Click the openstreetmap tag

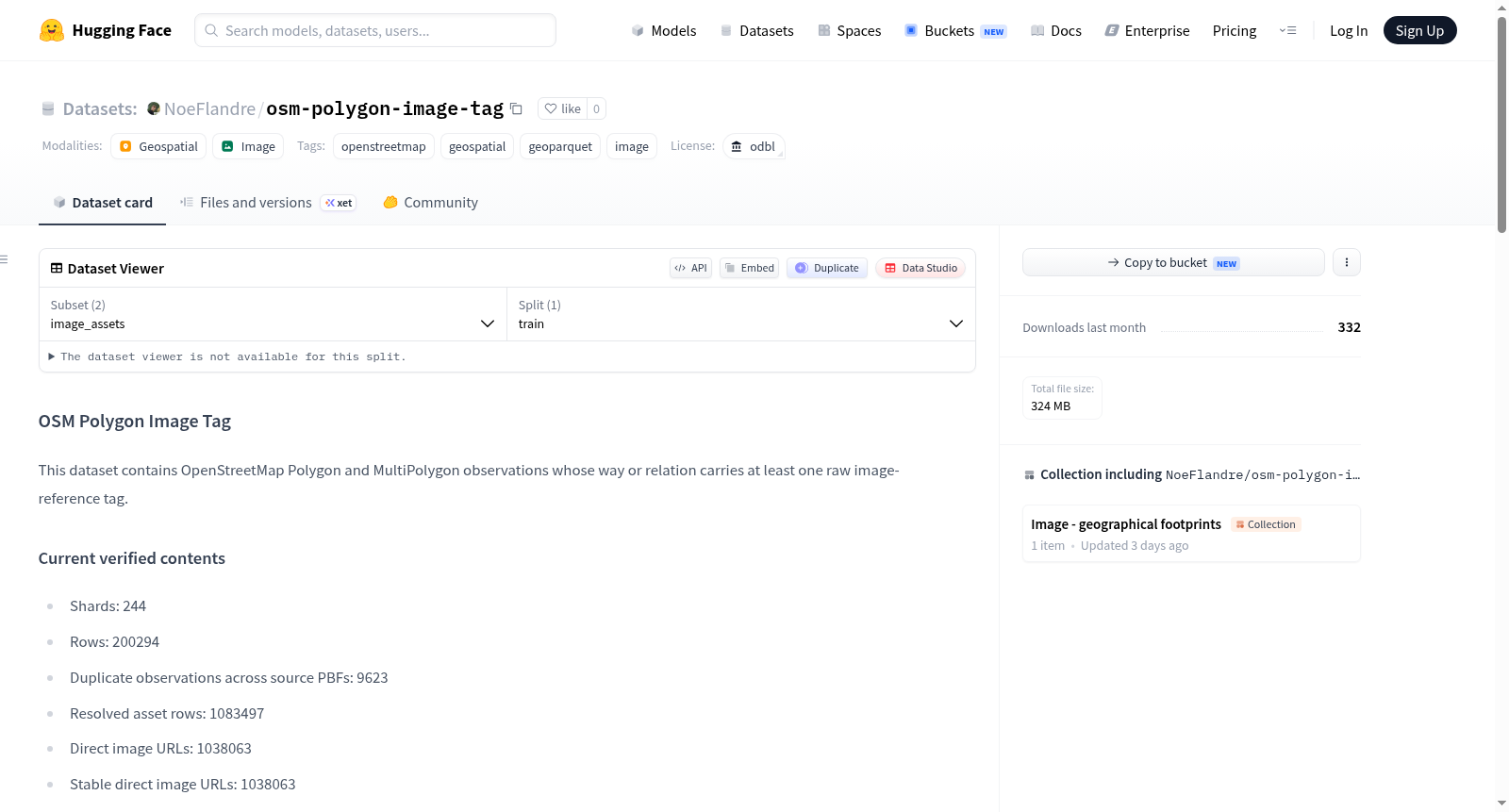(x=384, y=146)
